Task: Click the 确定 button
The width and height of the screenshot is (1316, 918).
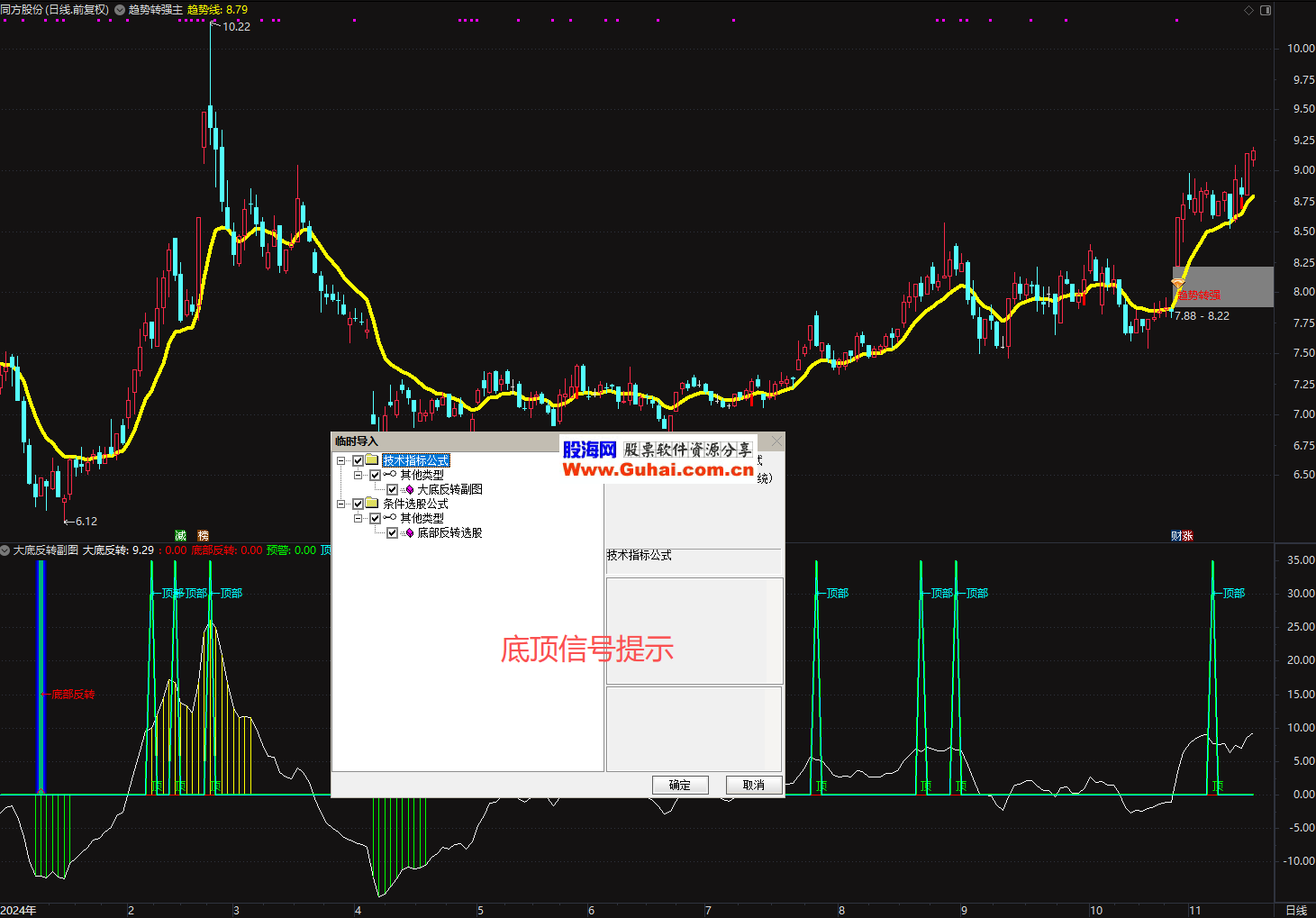Action: 680,785
